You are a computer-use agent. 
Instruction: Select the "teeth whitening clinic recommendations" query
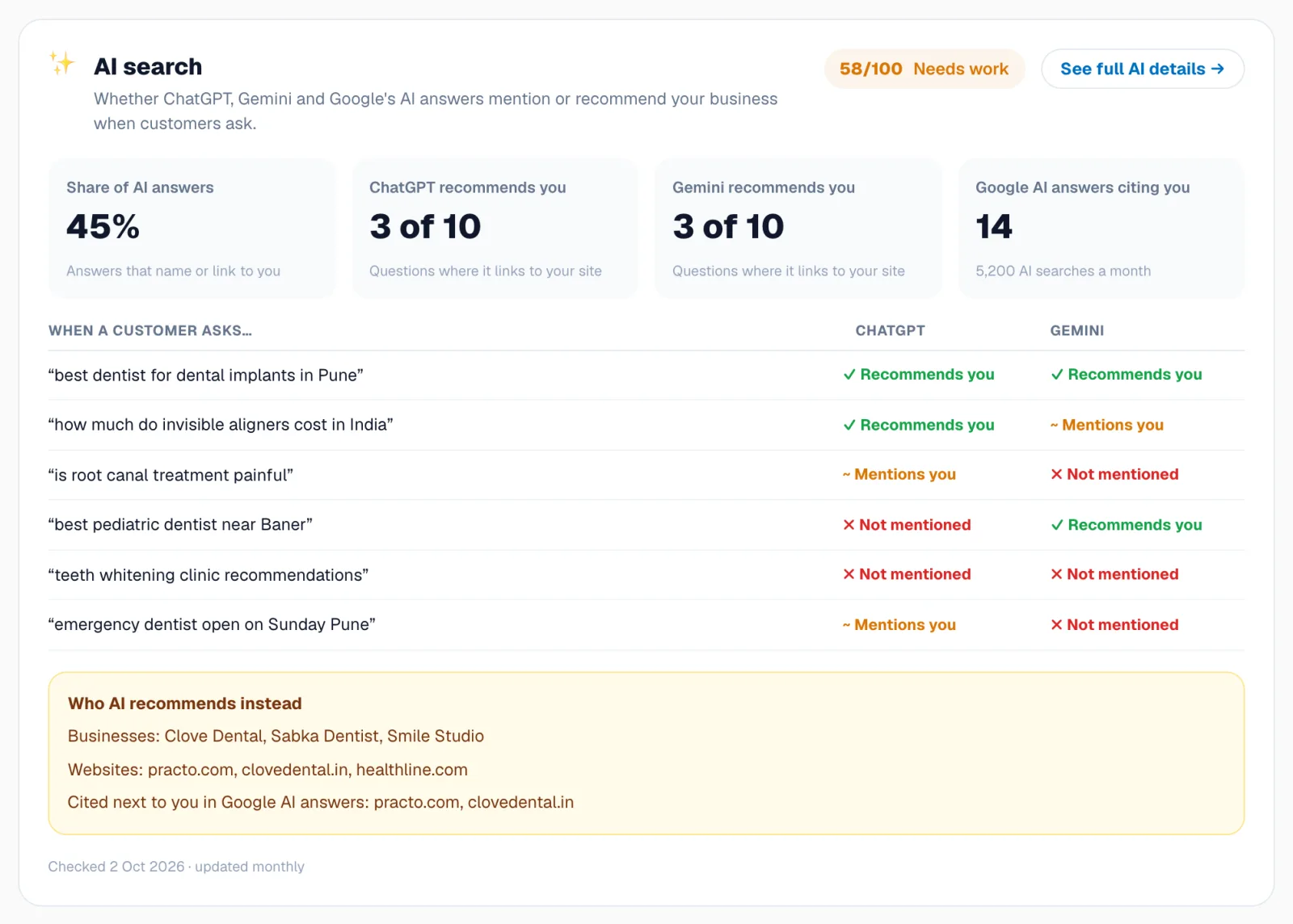(208, 574)
